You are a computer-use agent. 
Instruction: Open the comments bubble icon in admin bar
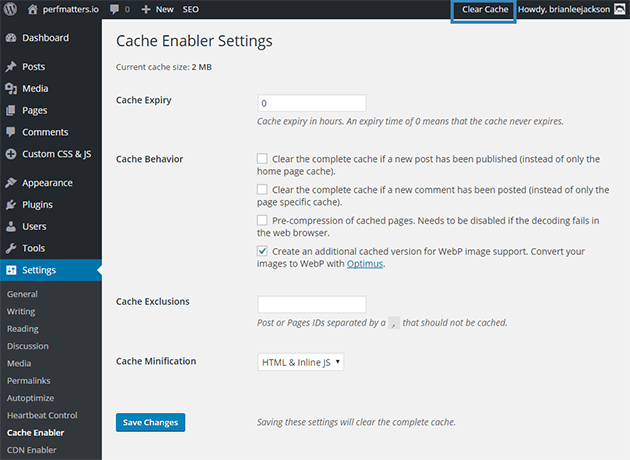point(115,9)
